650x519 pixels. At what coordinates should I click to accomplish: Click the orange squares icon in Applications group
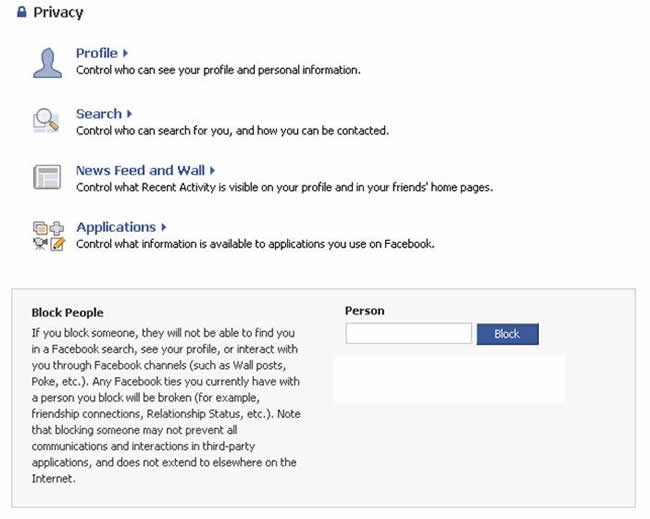pos(40,228)
